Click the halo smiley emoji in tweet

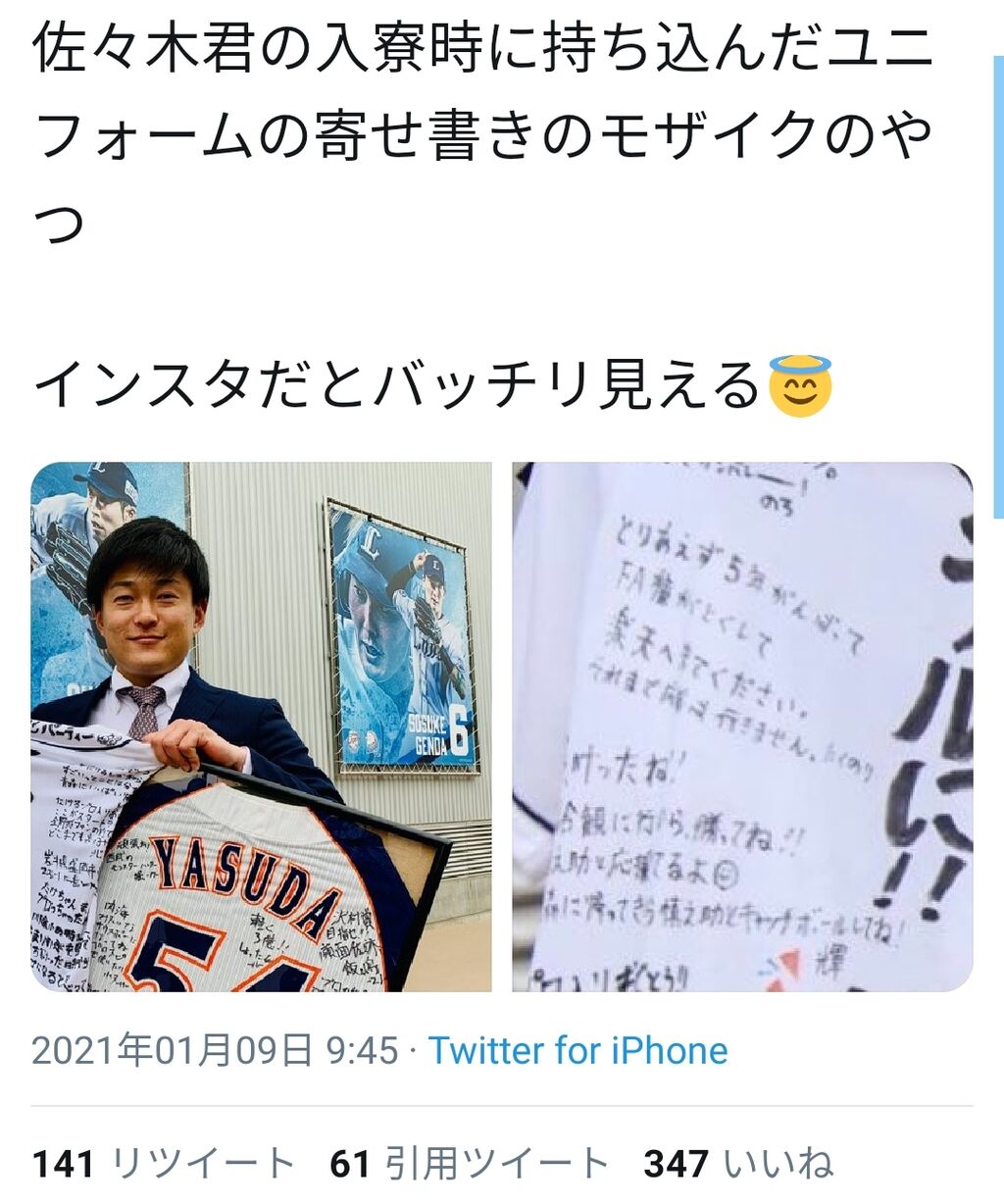point(800,385)
